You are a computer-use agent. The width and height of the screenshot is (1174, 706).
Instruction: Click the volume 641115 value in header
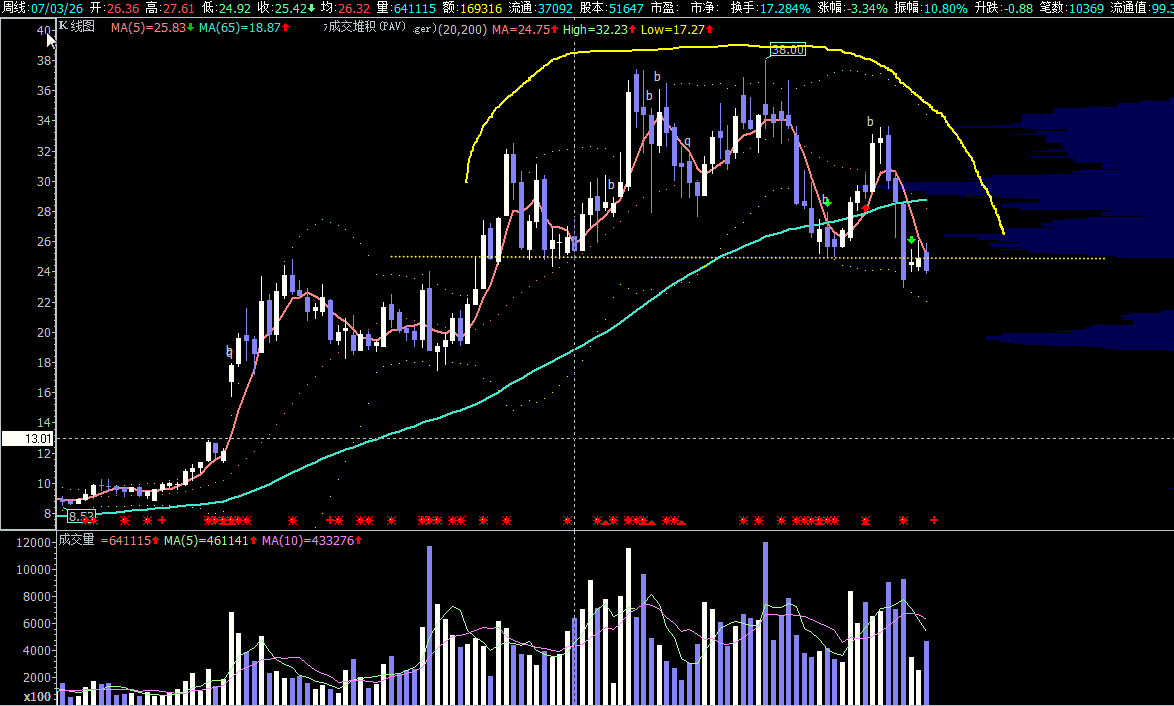pyautogui.click(x=415, y=8)
